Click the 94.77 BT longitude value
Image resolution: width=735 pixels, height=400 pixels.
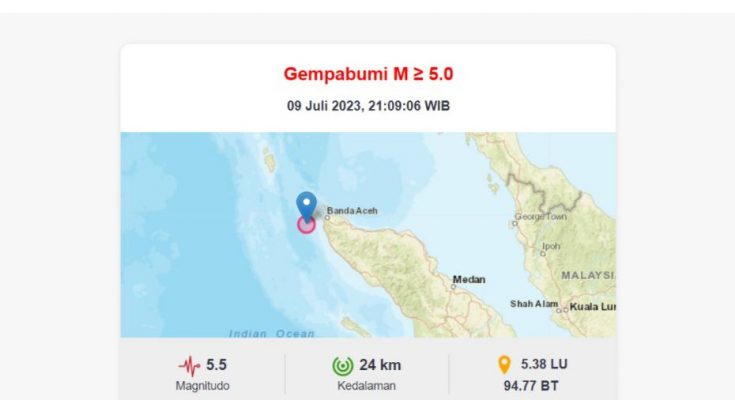(x=531, y=386)
